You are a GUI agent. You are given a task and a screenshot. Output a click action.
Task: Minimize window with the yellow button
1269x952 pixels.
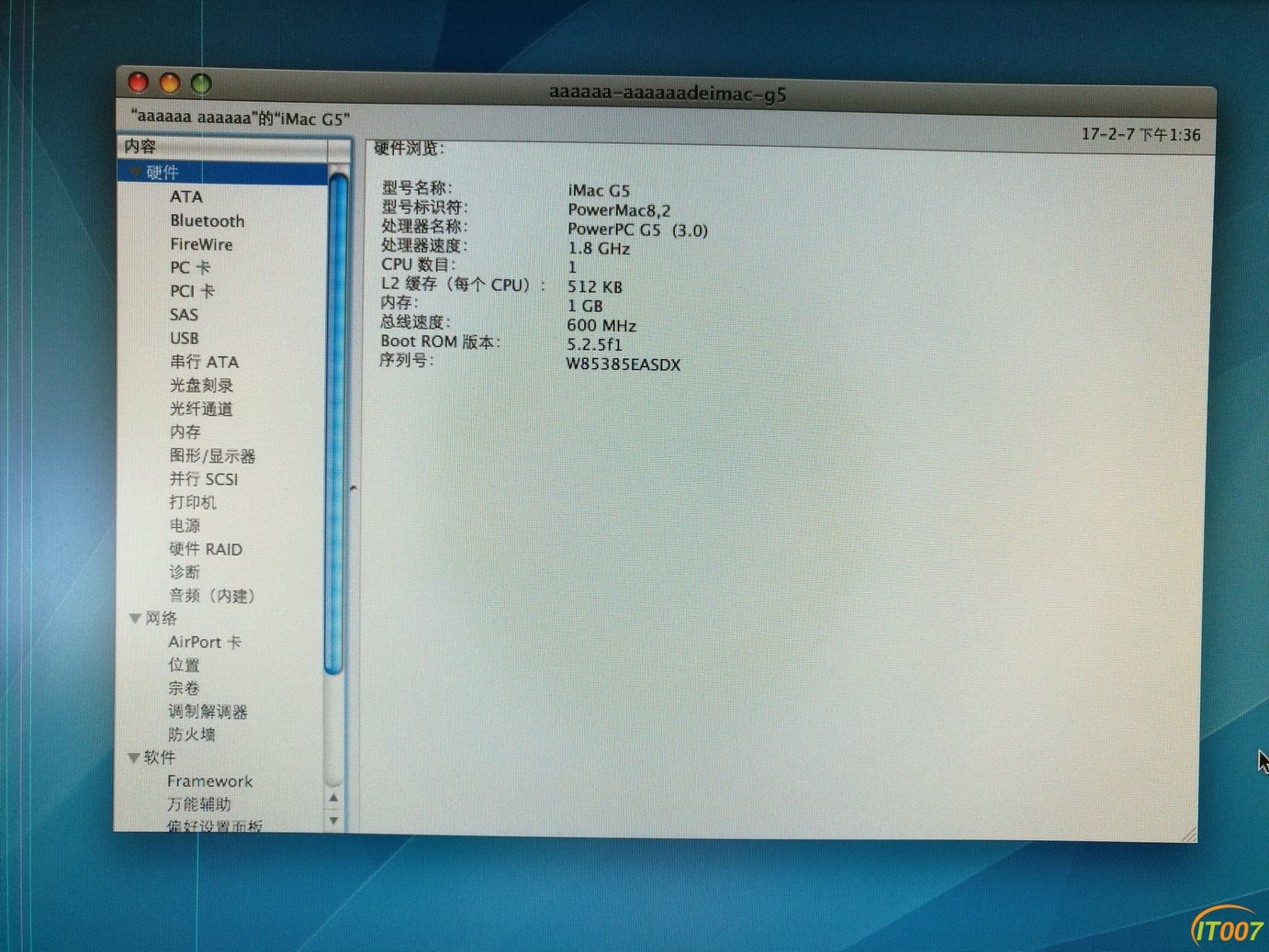click(169, 84)
